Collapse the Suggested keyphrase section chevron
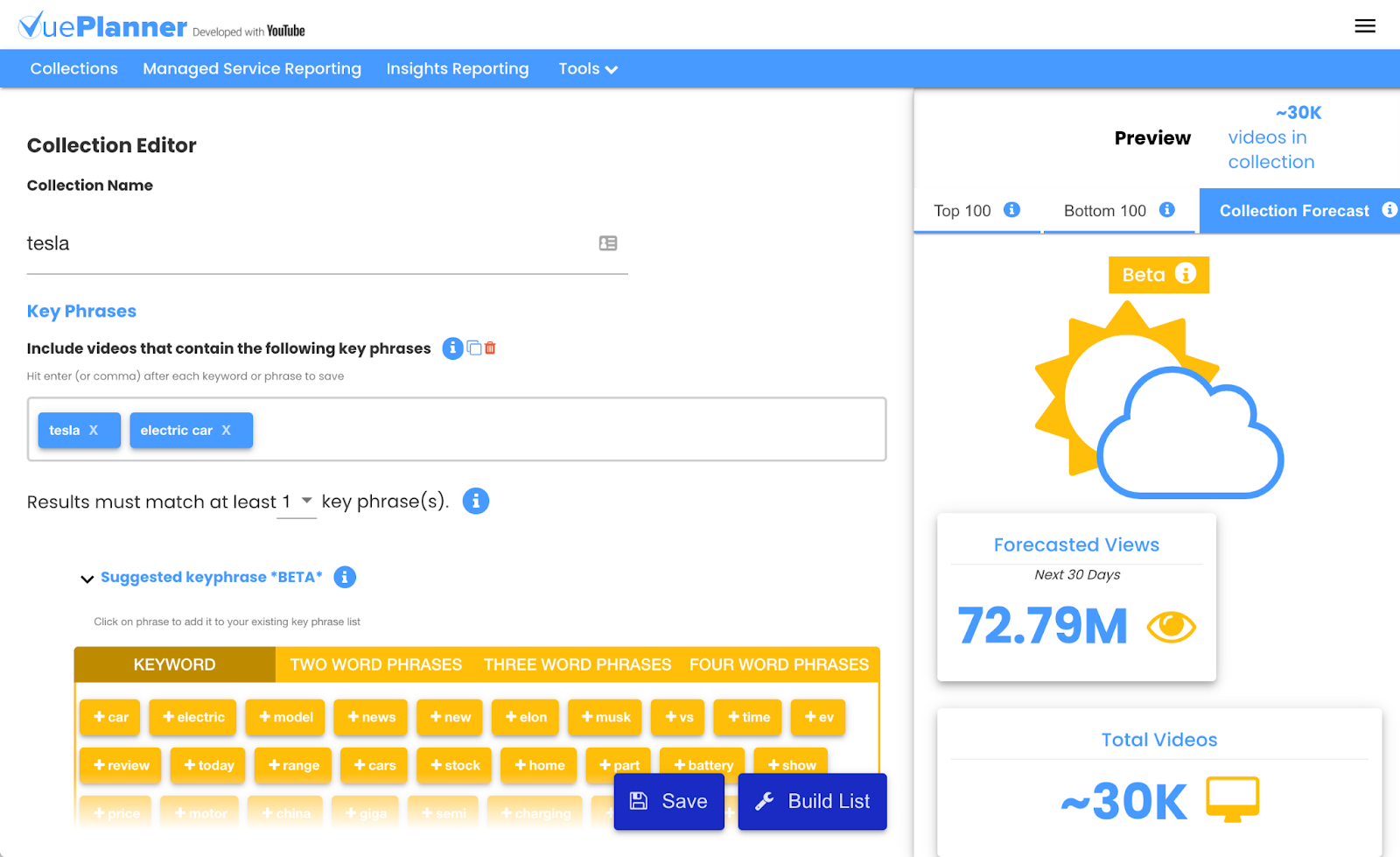This screenshot has height=857, width=1400. (87, 579)
